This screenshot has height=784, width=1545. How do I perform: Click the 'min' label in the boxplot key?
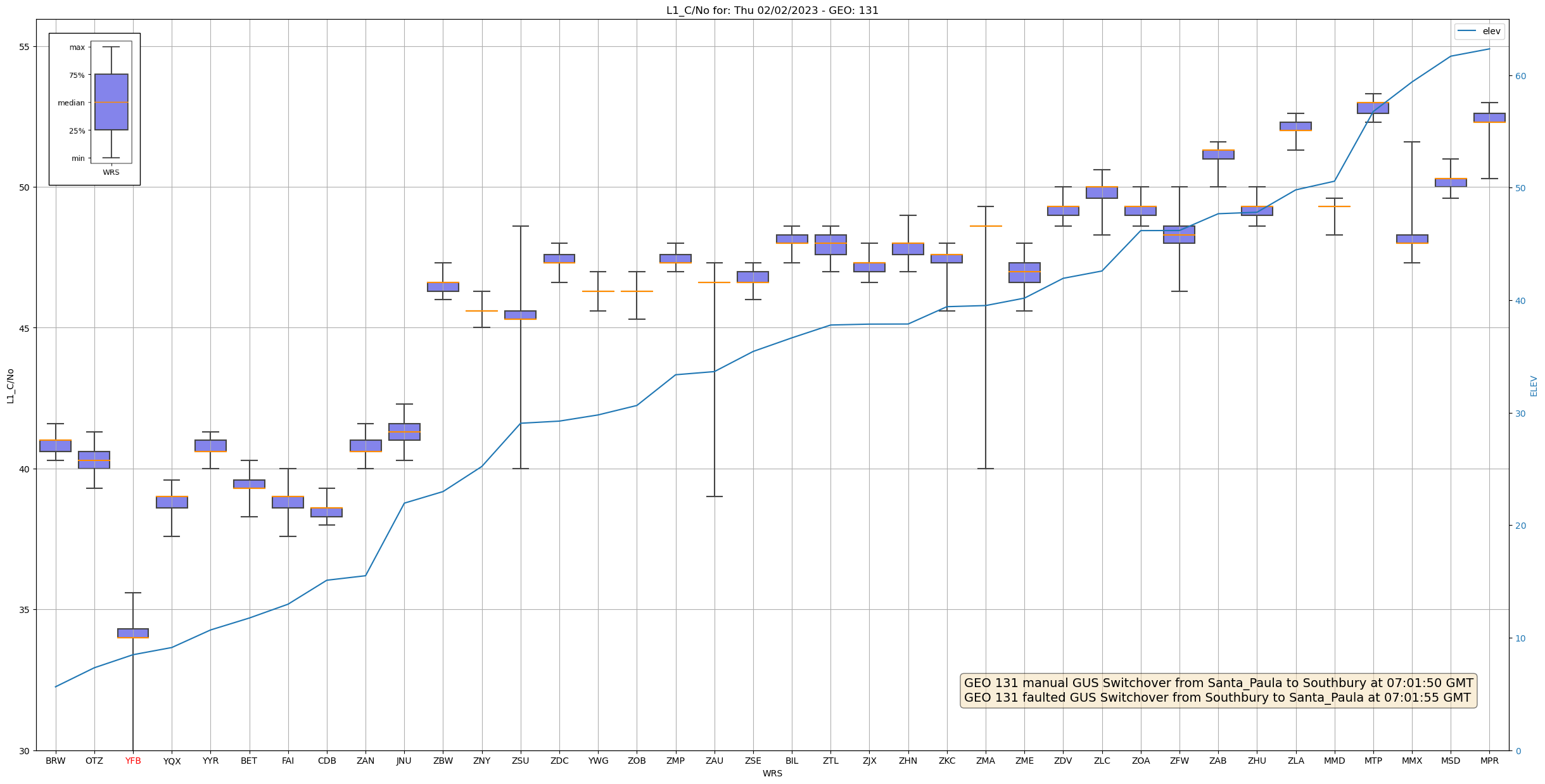click(x=78, y=158)
